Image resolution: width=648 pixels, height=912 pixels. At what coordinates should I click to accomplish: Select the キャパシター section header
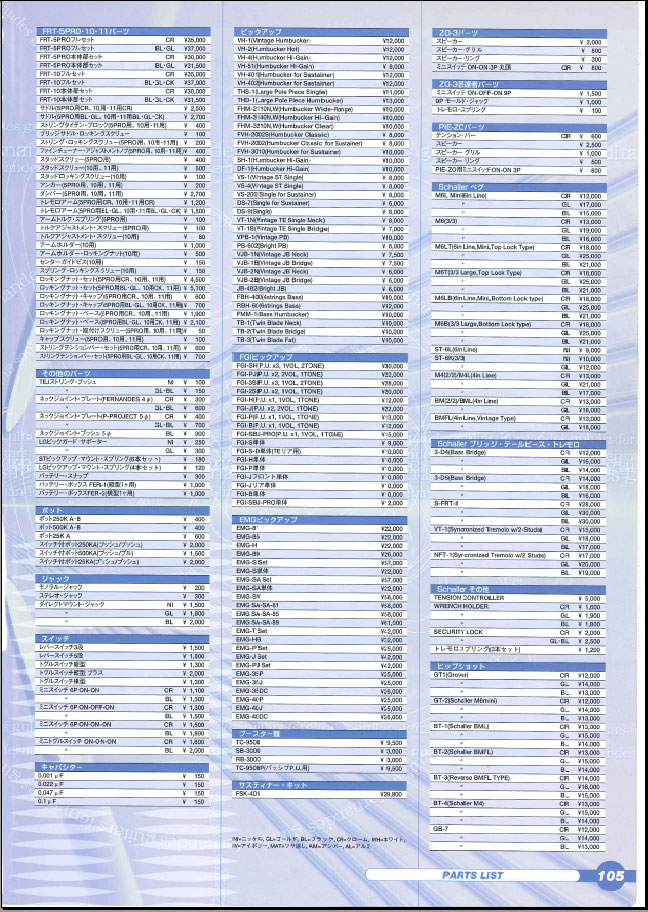[x=123, y=767]
